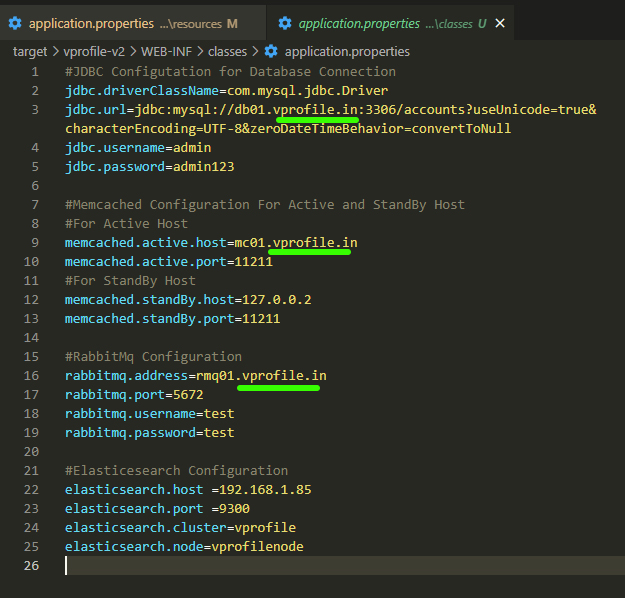
Task: Click 'elasticsearch.node' key
Action: (x=134, y=547)
